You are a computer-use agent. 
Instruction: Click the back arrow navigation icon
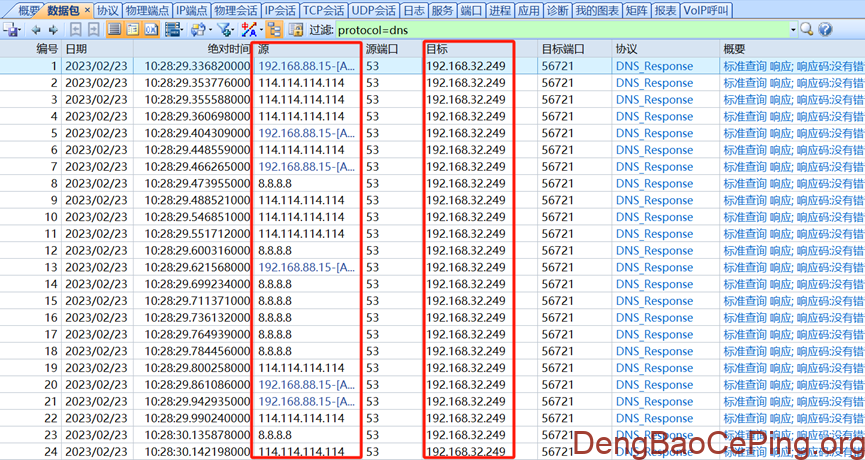tap(37, 30)
